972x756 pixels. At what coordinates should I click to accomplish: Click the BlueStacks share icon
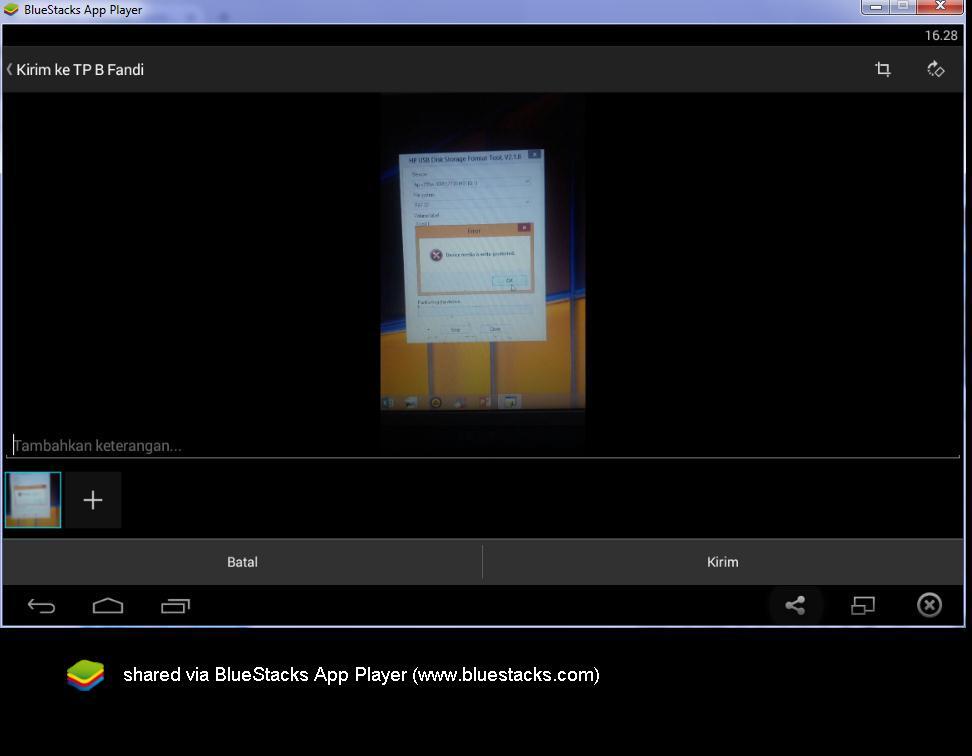tap(795, 605)
